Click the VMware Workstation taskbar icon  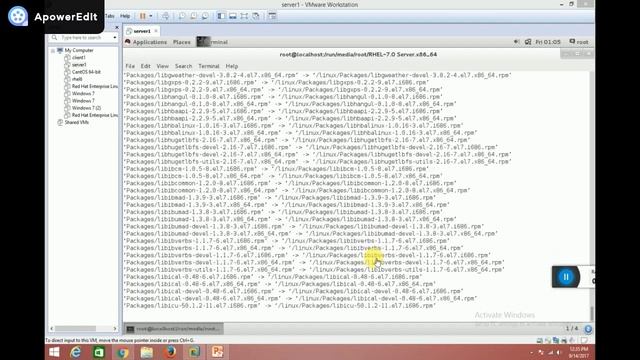194,352
